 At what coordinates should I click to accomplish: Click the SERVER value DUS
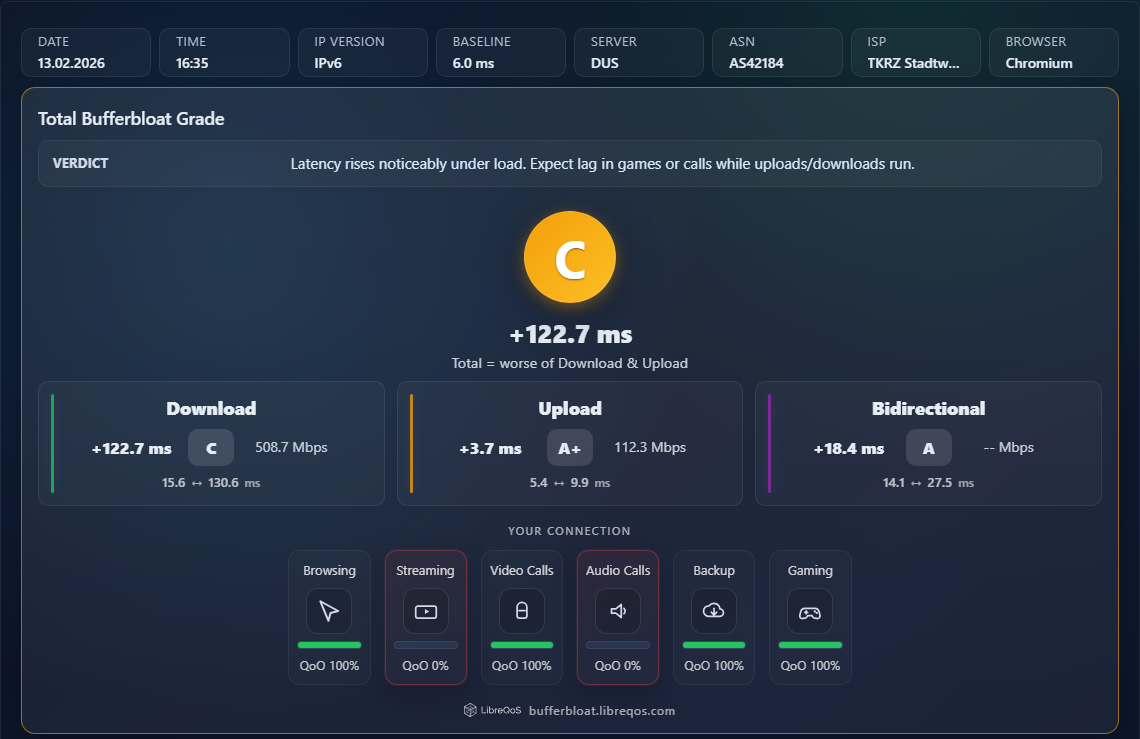tap(605, 63)
